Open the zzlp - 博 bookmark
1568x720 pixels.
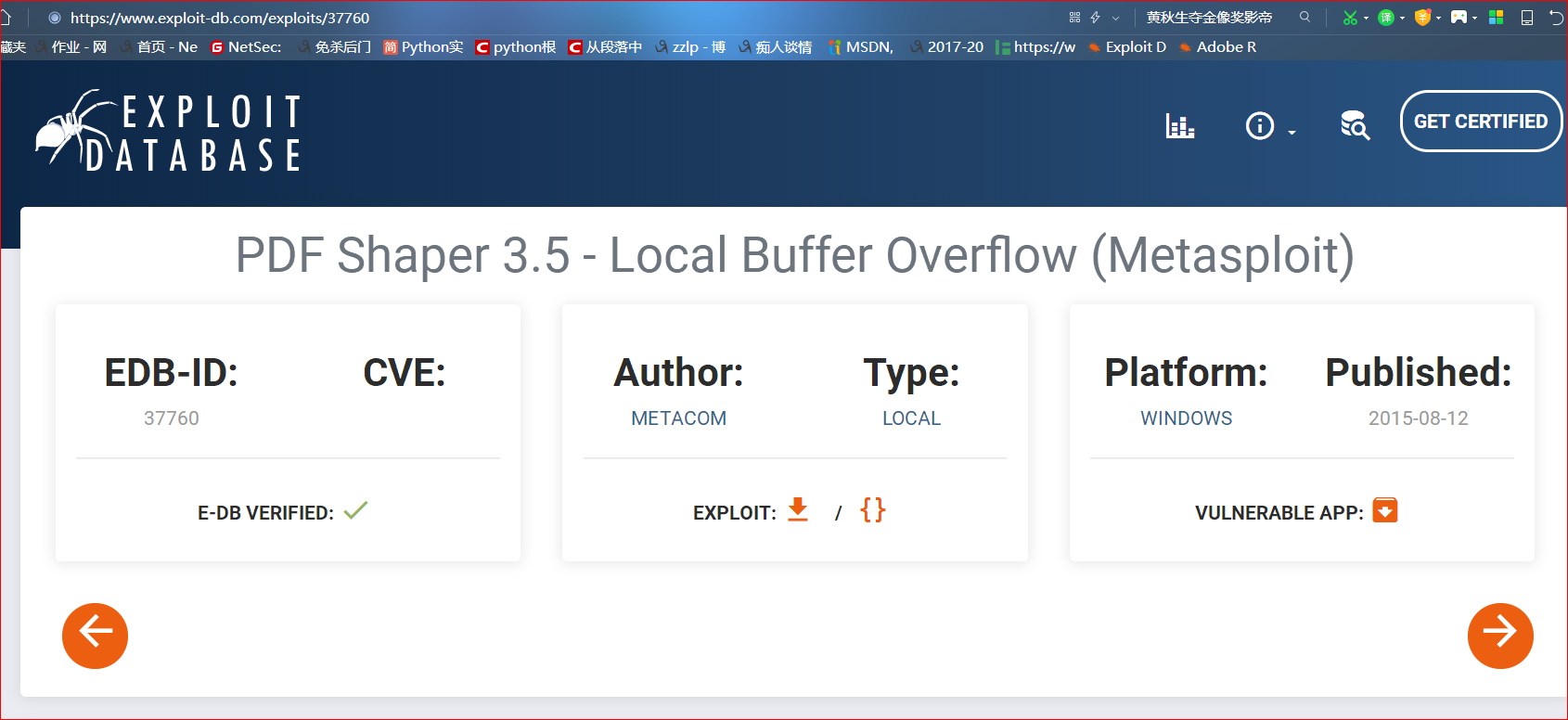coord(690,47)
